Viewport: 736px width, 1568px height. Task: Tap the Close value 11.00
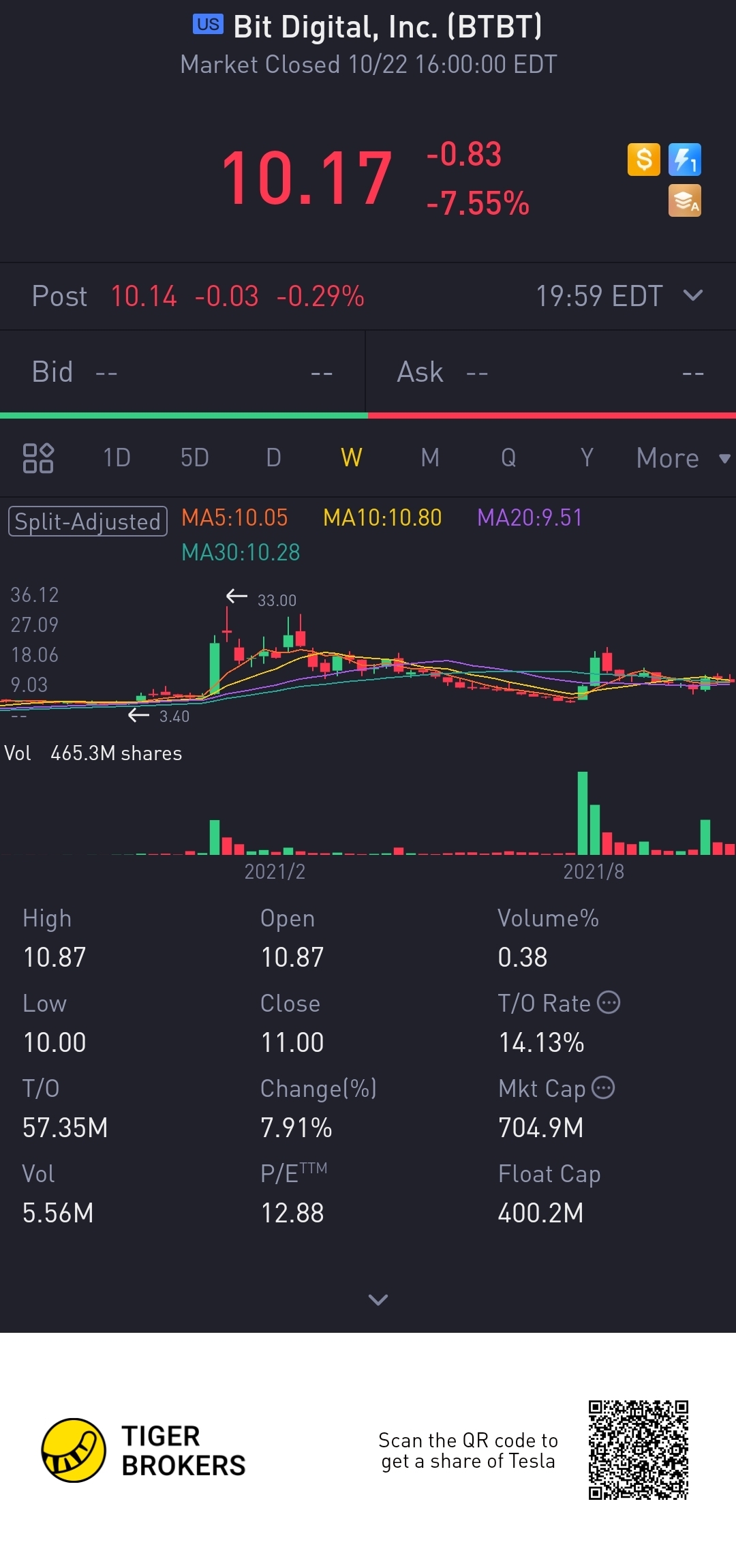pyautogui.click(x=292, y=1042)
